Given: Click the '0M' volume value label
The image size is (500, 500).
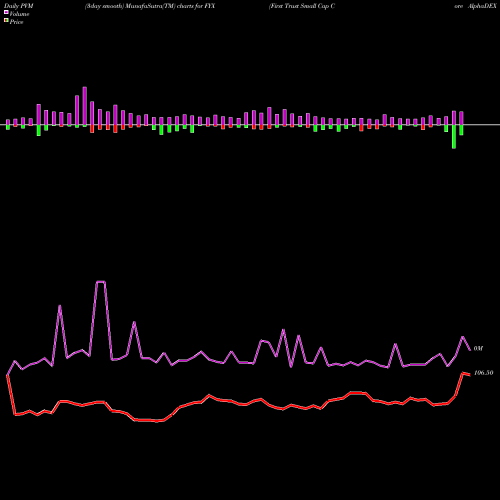Looking at the screenshot, I should pyautogui.click(x=478, y=348).
